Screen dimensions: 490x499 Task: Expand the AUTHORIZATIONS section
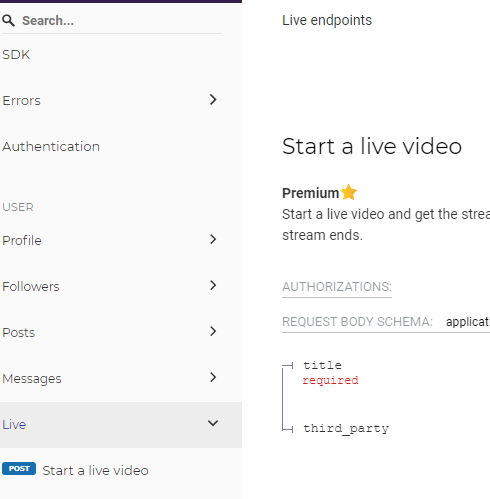[x=337, y=287]
